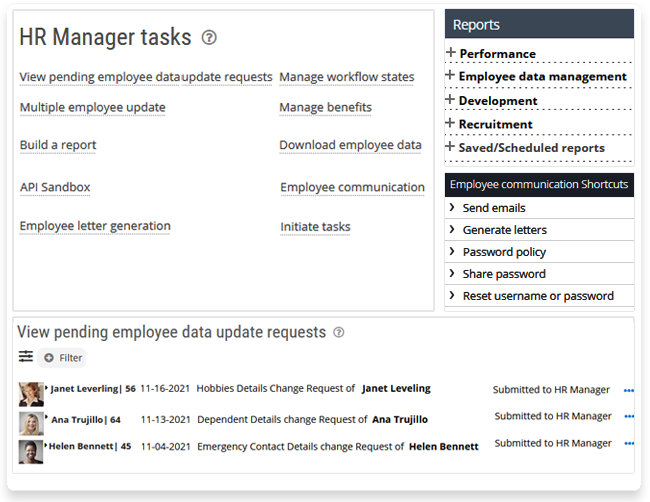Open more options for Ana Trujillo's request

click(x=628, y=417)
